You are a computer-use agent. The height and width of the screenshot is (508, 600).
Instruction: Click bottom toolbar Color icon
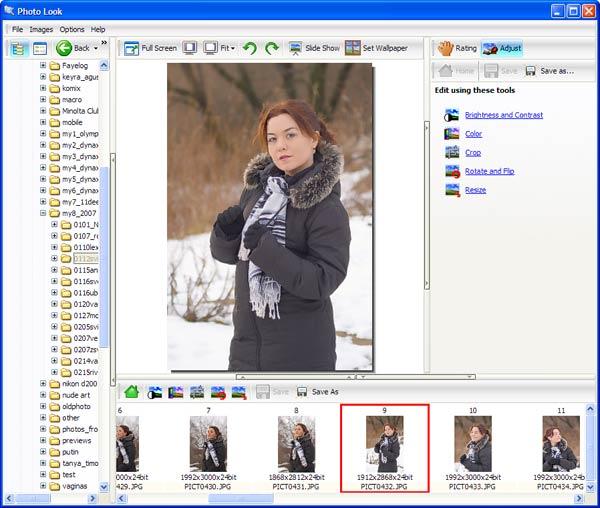click(176, 392)
